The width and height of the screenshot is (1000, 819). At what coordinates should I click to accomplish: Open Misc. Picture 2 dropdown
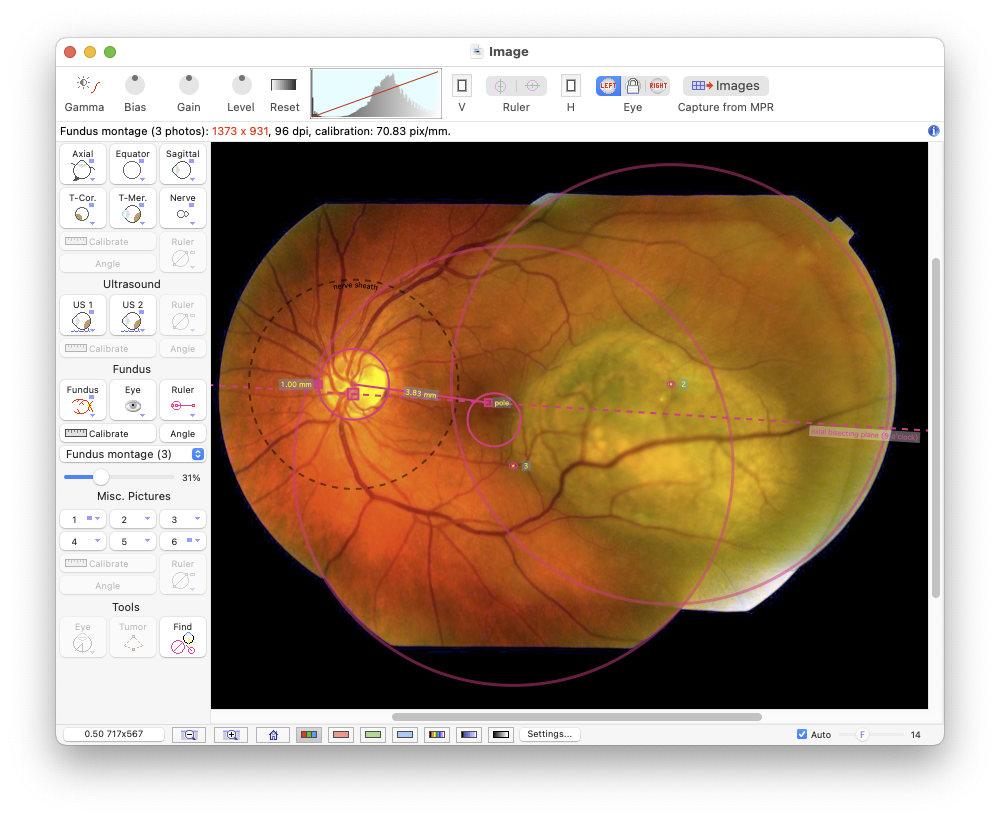pos(133,519)
